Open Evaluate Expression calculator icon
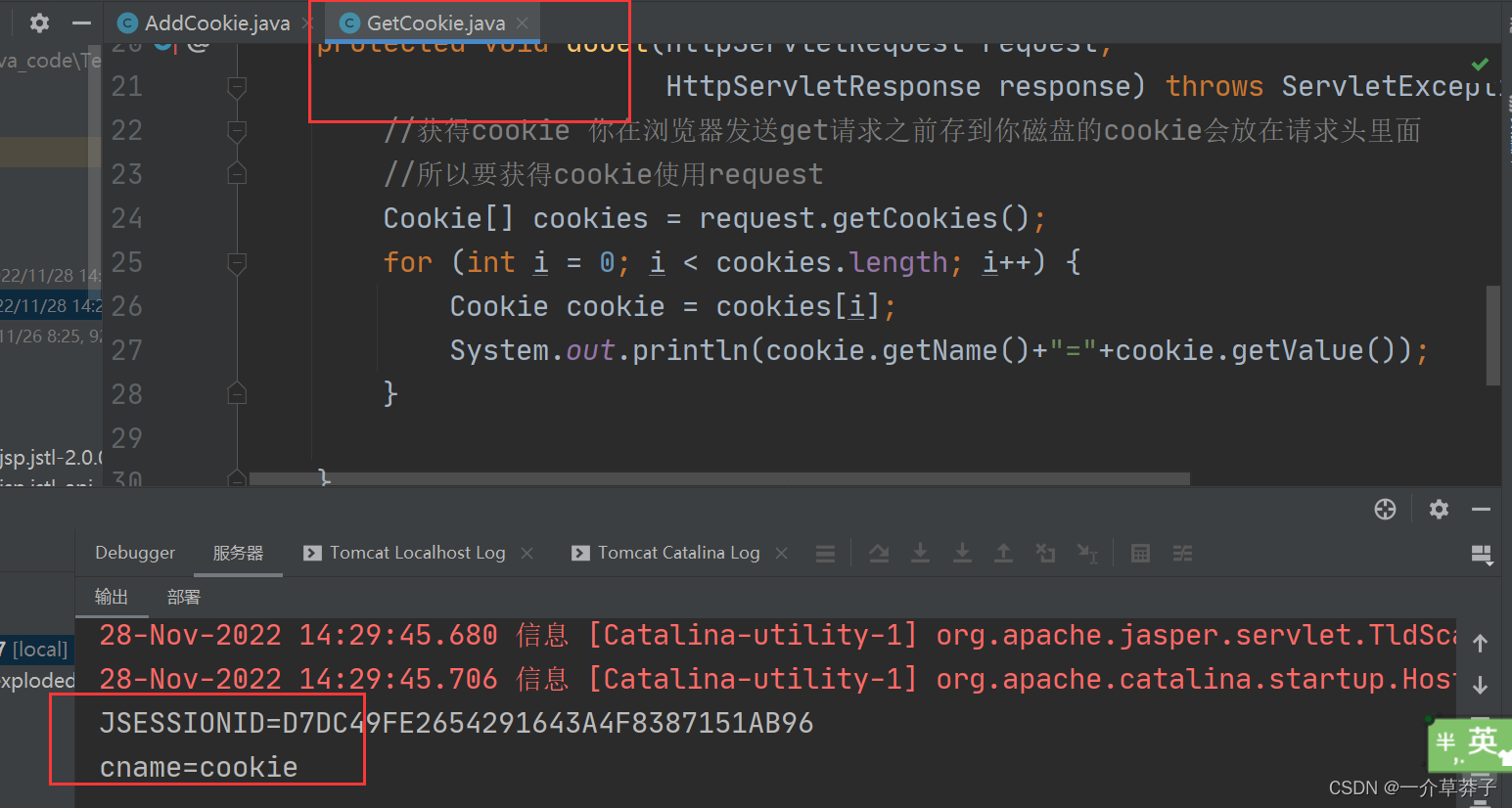The image size is (1512, 808). click(1140, 554)
